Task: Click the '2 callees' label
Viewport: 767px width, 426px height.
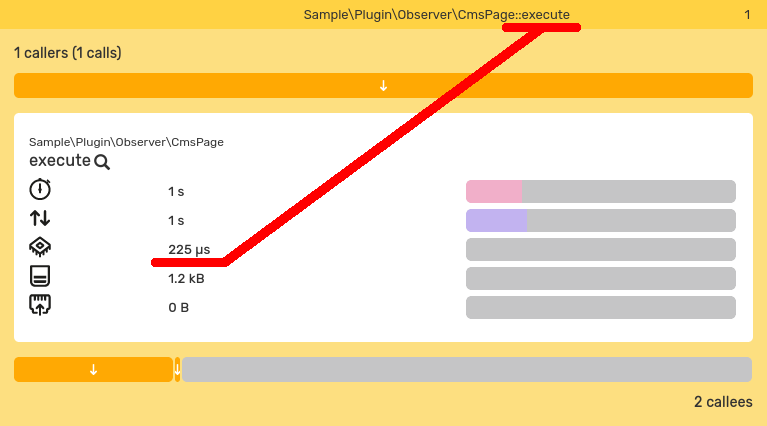Action: tap(723, 402)
